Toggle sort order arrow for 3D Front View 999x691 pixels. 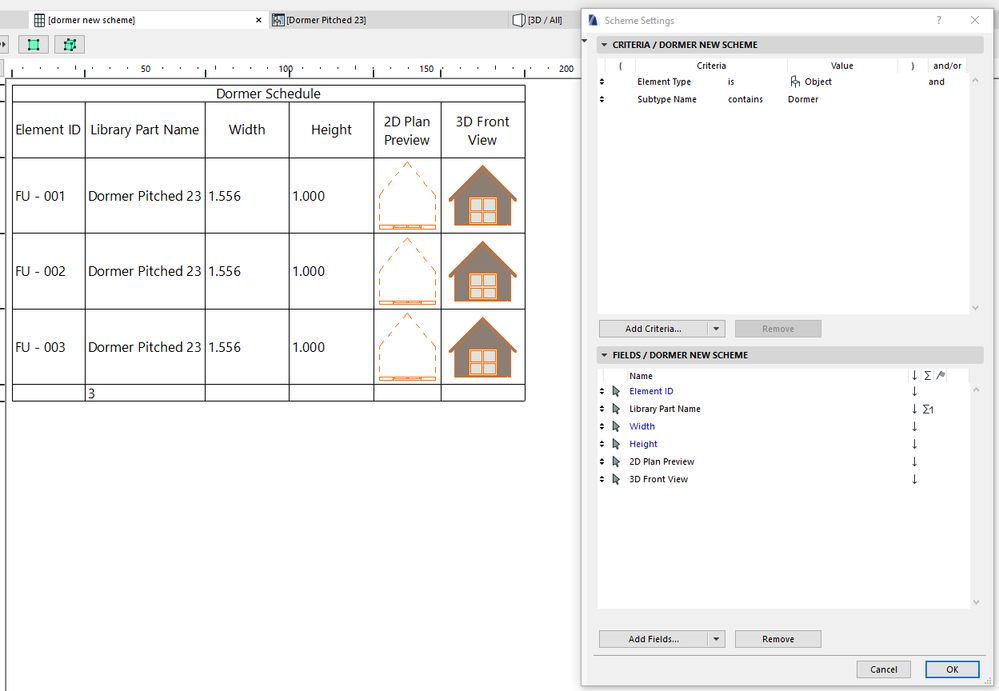tap(914, 479)
